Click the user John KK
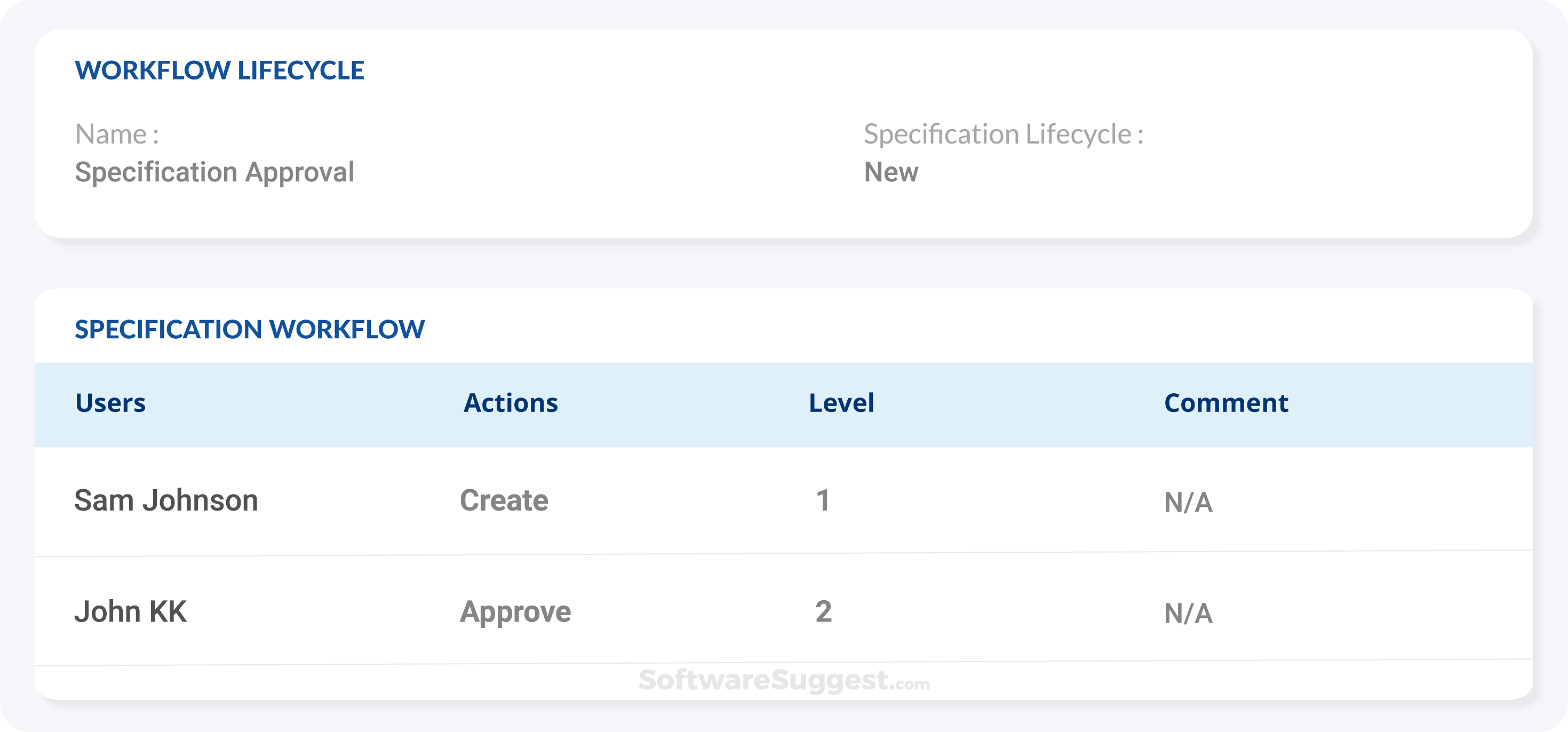Screen dimensions: 1568x732 pos(133,612)
